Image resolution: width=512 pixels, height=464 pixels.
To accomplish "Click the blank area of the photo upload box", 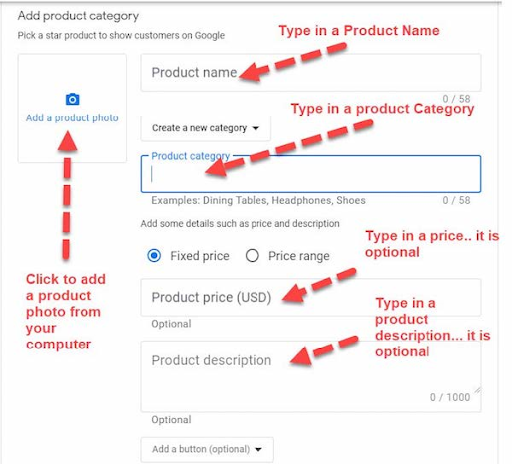I will click(72, 75).
